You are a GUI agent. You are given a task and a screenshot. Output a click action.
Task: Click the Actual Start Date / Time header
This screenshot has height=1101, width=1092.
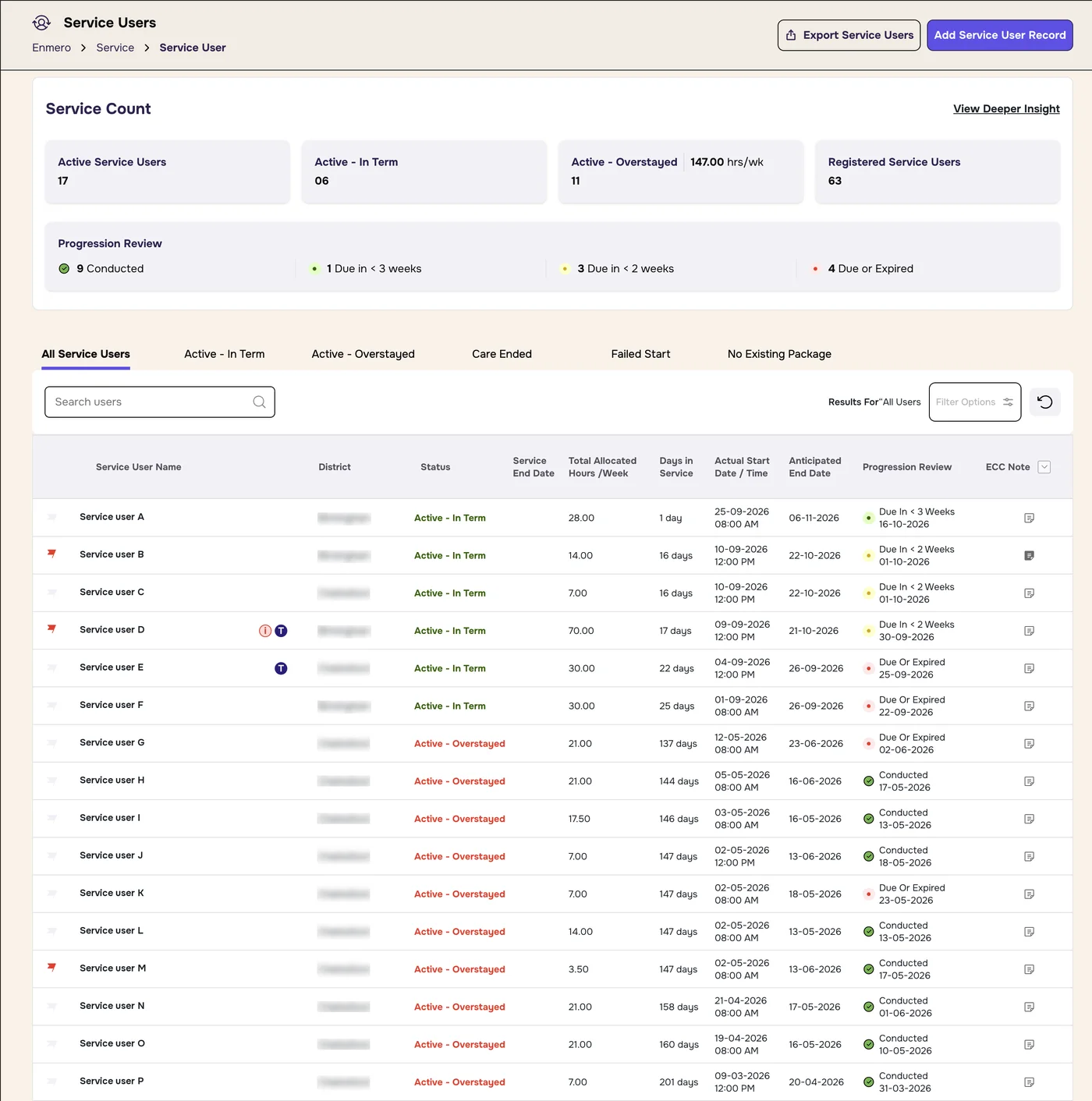[742, 467]
